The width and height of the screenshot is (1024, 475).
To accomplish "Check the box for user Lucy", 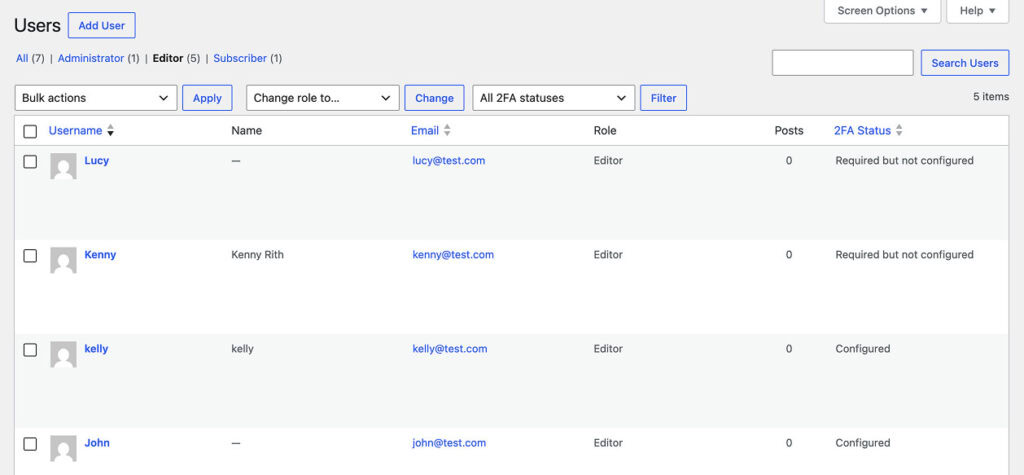I will [x=30, y=161].
